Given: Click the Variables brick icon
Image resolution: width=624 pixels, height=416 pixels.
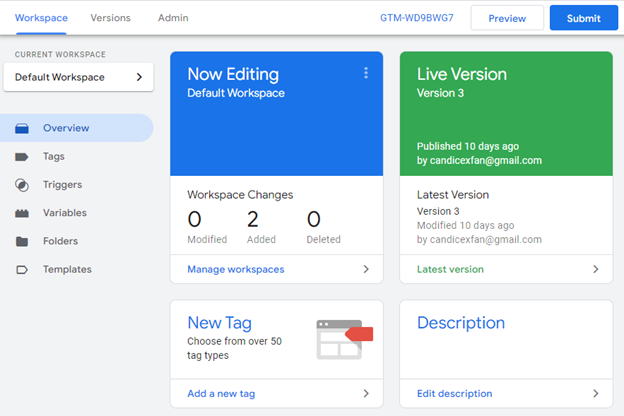Looking at the screenshot, I should pos(22,213).
